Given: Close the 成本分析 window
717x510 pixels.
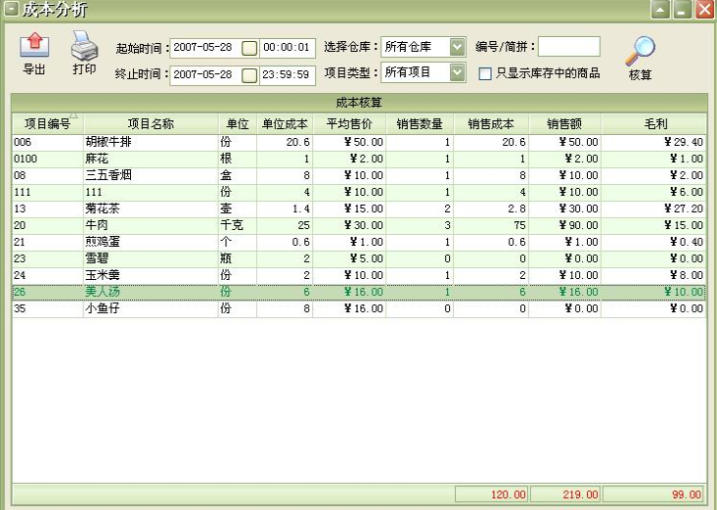Looking at the screenshot, I should (705, 9).
